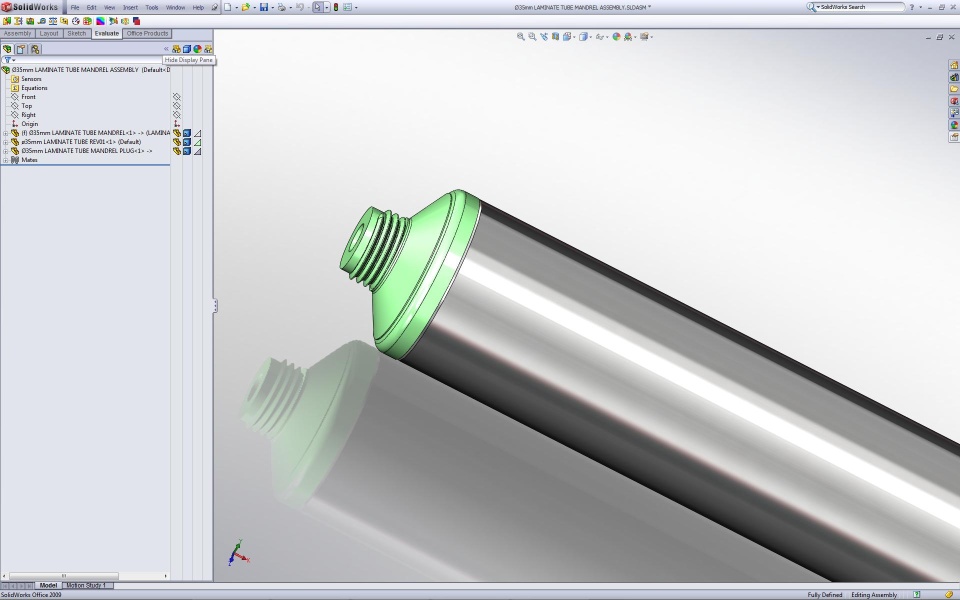The height and width of the screenshot is (600, 960).
Task: Open Appearances sphere icon in the task pane
Action: pyautogui.click(x=954, y=125)
